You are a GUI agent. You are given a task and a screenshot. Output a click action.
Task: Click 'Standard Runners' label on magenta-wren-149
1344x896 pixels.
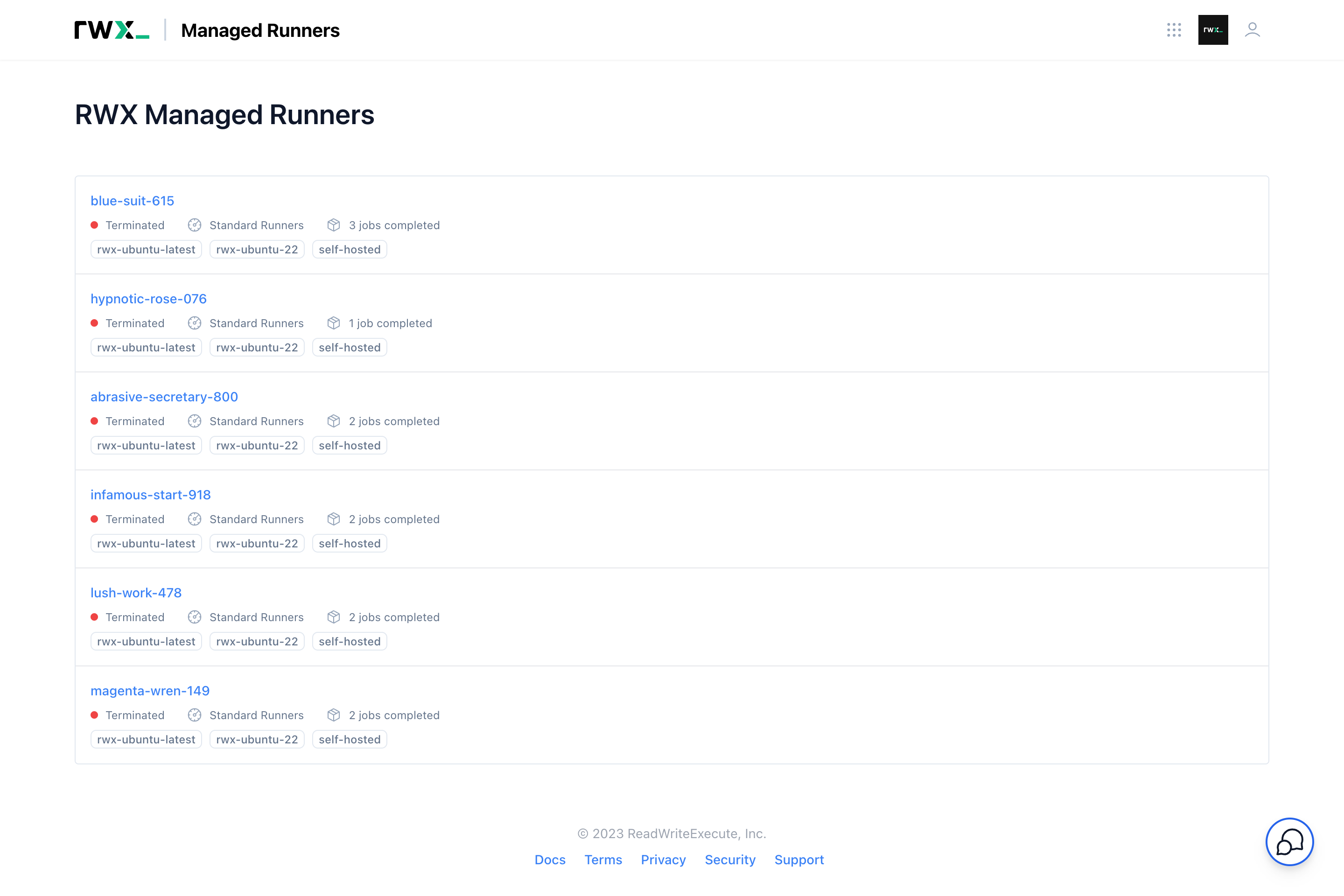[x=257, y=715]
